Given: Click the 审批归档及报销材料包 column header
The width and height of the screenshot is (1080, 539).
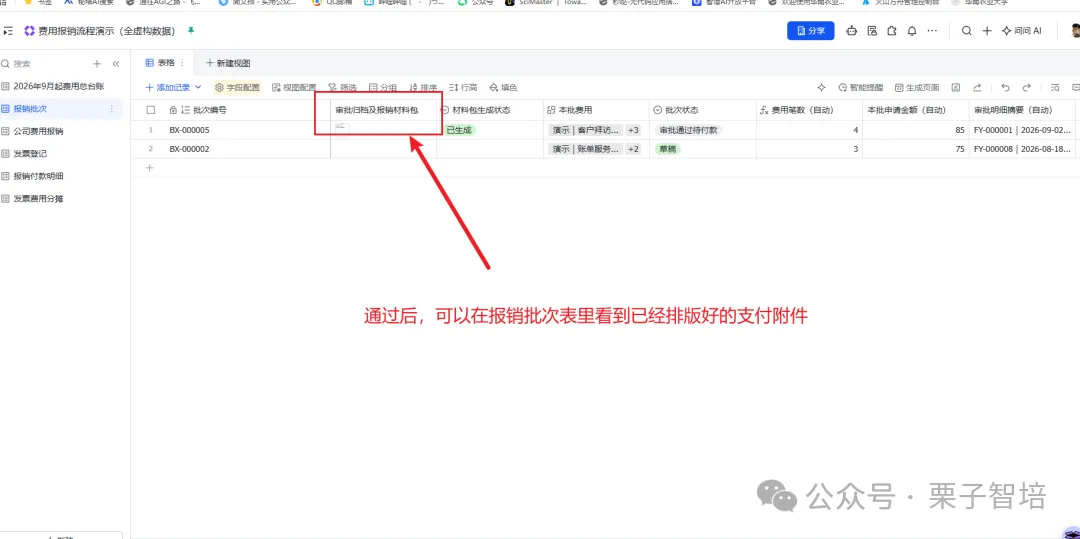Looking at the screenshot, I should click(377, 110).
